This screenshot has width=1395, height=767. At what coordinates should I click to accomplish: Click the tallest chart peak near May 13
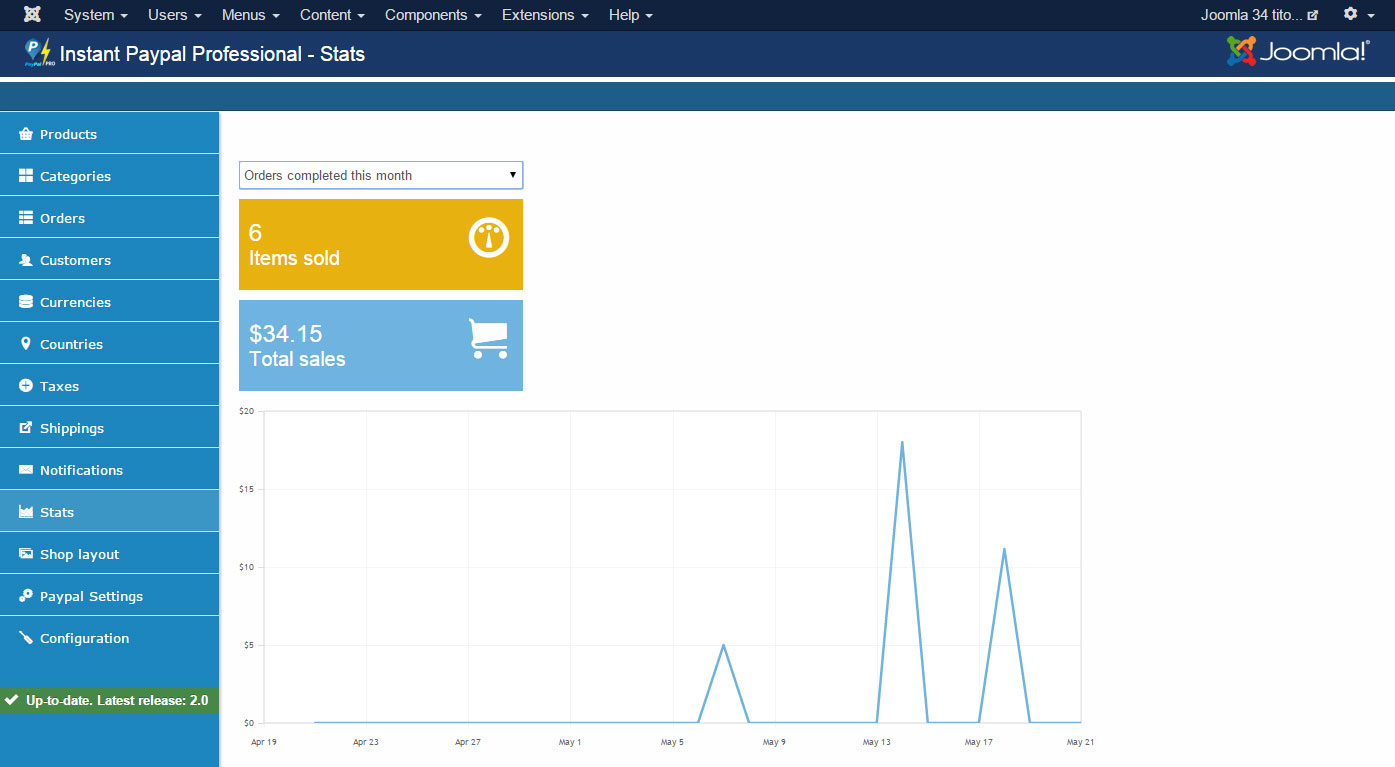[902, 442]
